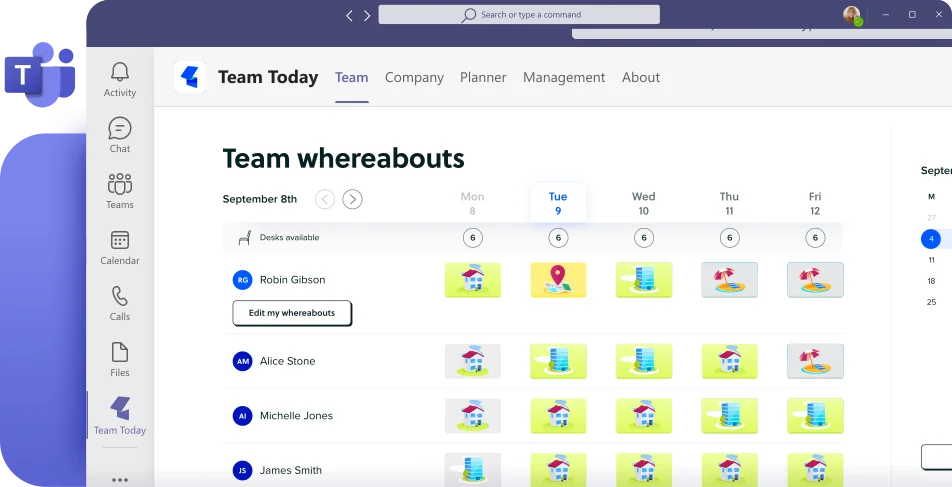Click desks available count for Friday
952x487 pixels.
tap(815, 238)
